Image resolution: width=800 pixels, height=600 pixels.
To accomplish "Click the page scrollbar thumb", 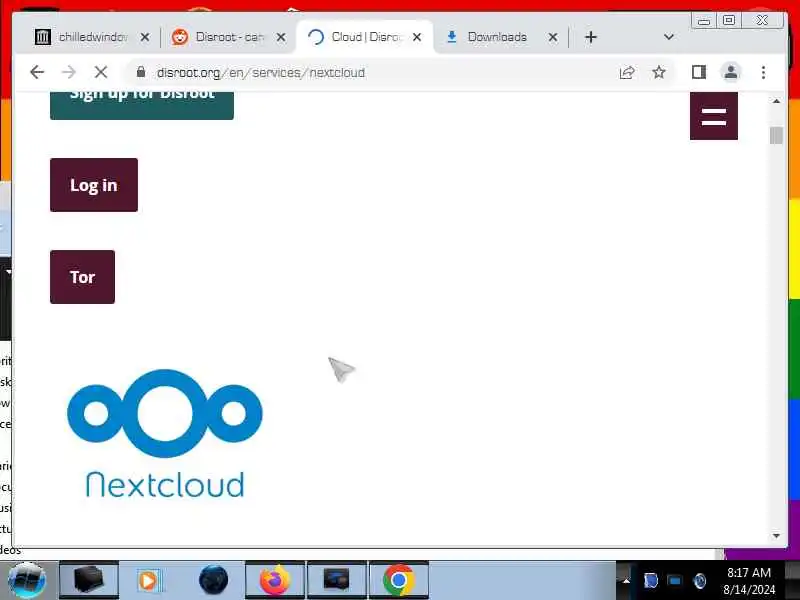I will (776, 136).
